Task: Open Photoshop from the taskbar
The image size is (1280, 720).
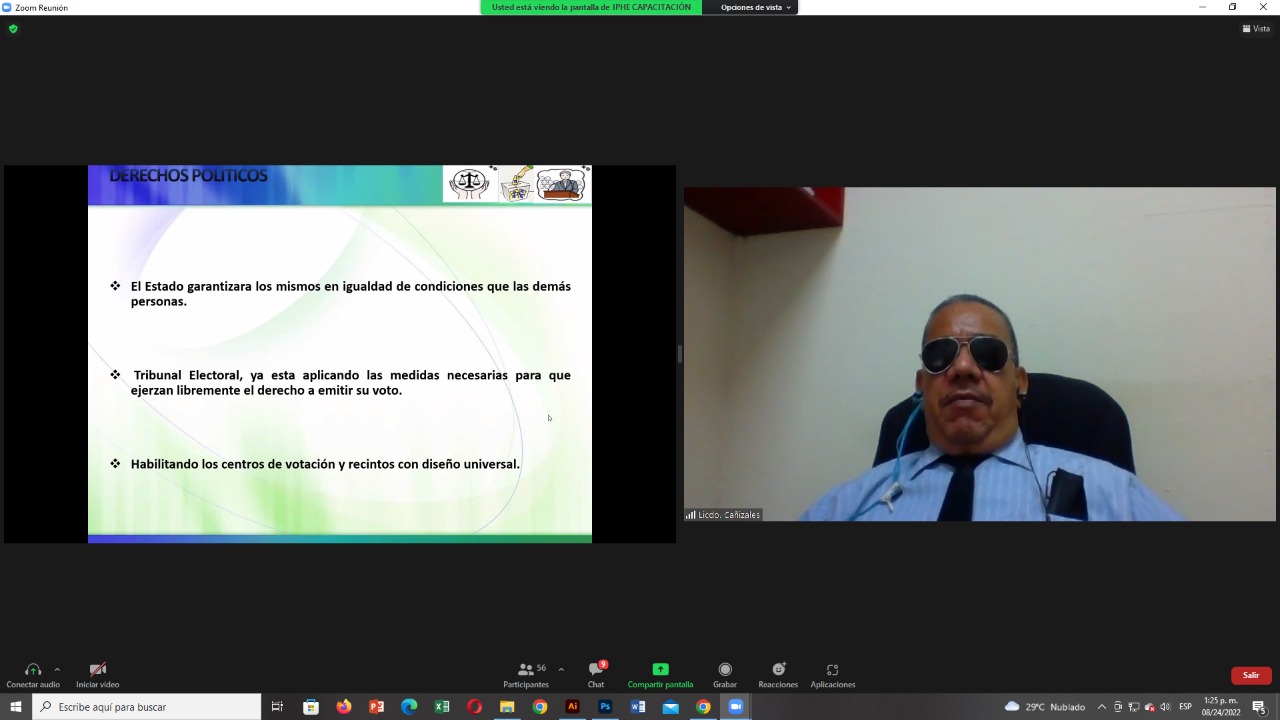Action: click(x=605, y=707)
